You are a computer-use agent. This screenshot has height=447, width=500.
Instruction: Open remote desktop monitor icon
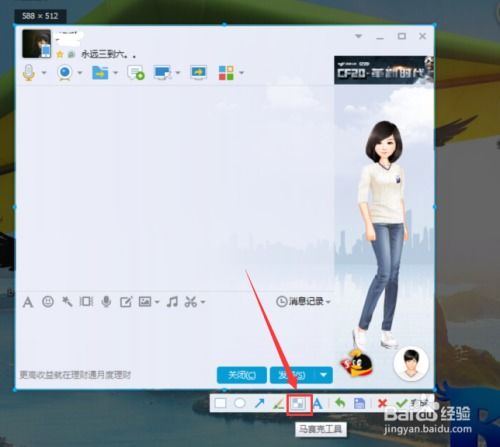coord(162,72)
